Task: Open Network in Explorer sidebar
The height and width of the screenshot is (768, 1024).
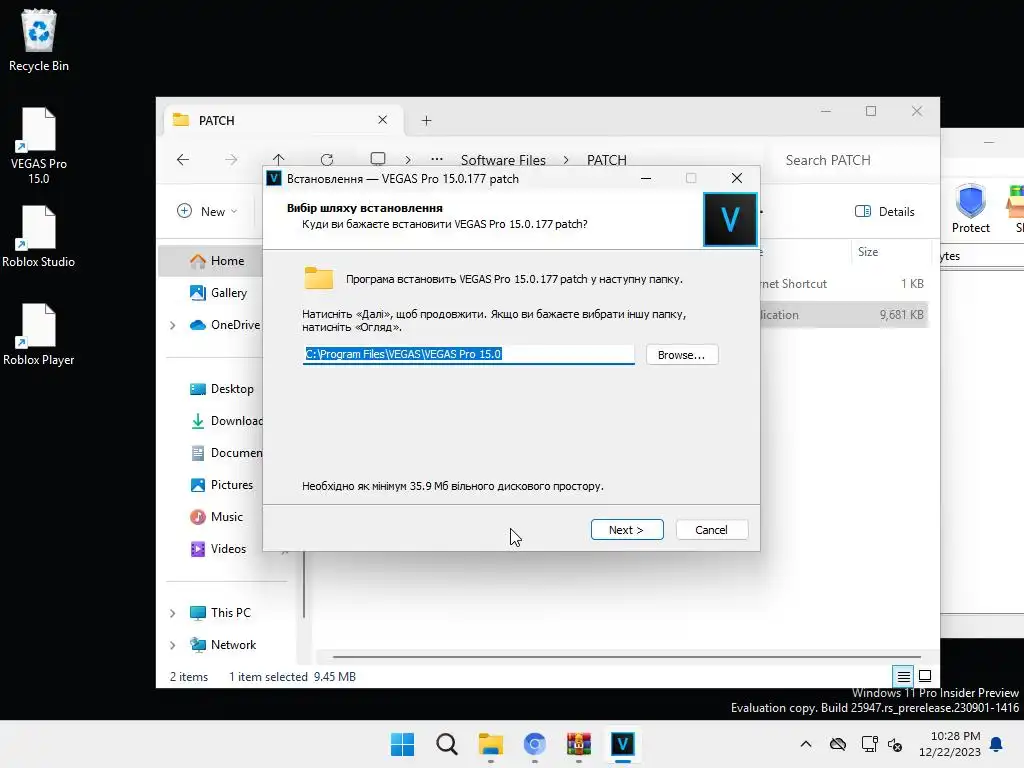Action: 223,645
